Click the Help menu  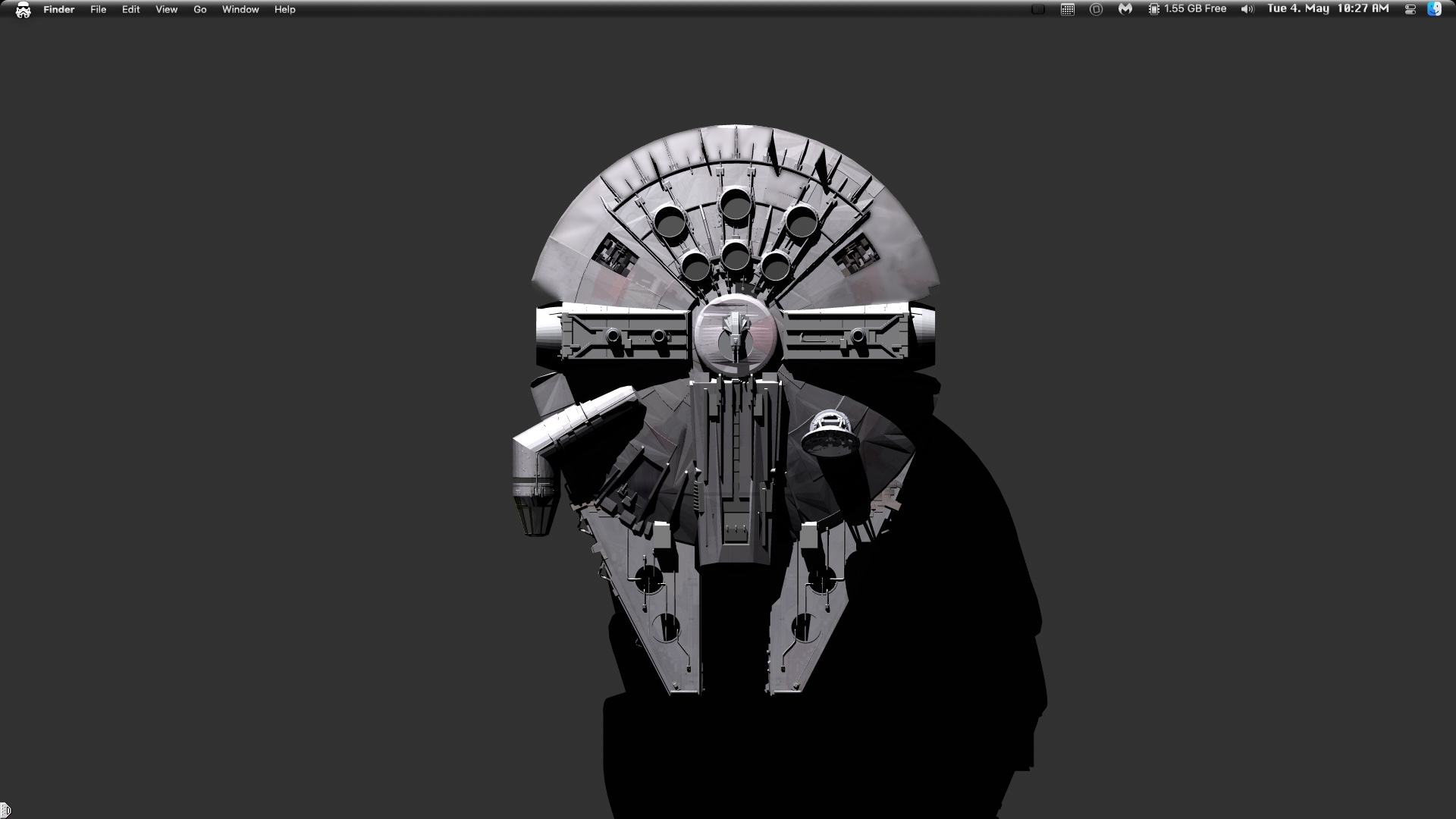pyautogui.click(x=284, y=9)
